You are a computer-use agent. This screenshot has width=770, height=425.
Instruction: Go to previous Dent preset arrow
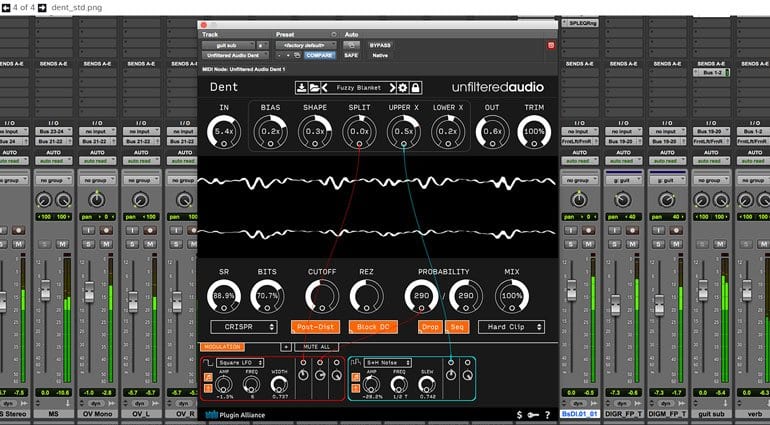(x=324, y=88)
